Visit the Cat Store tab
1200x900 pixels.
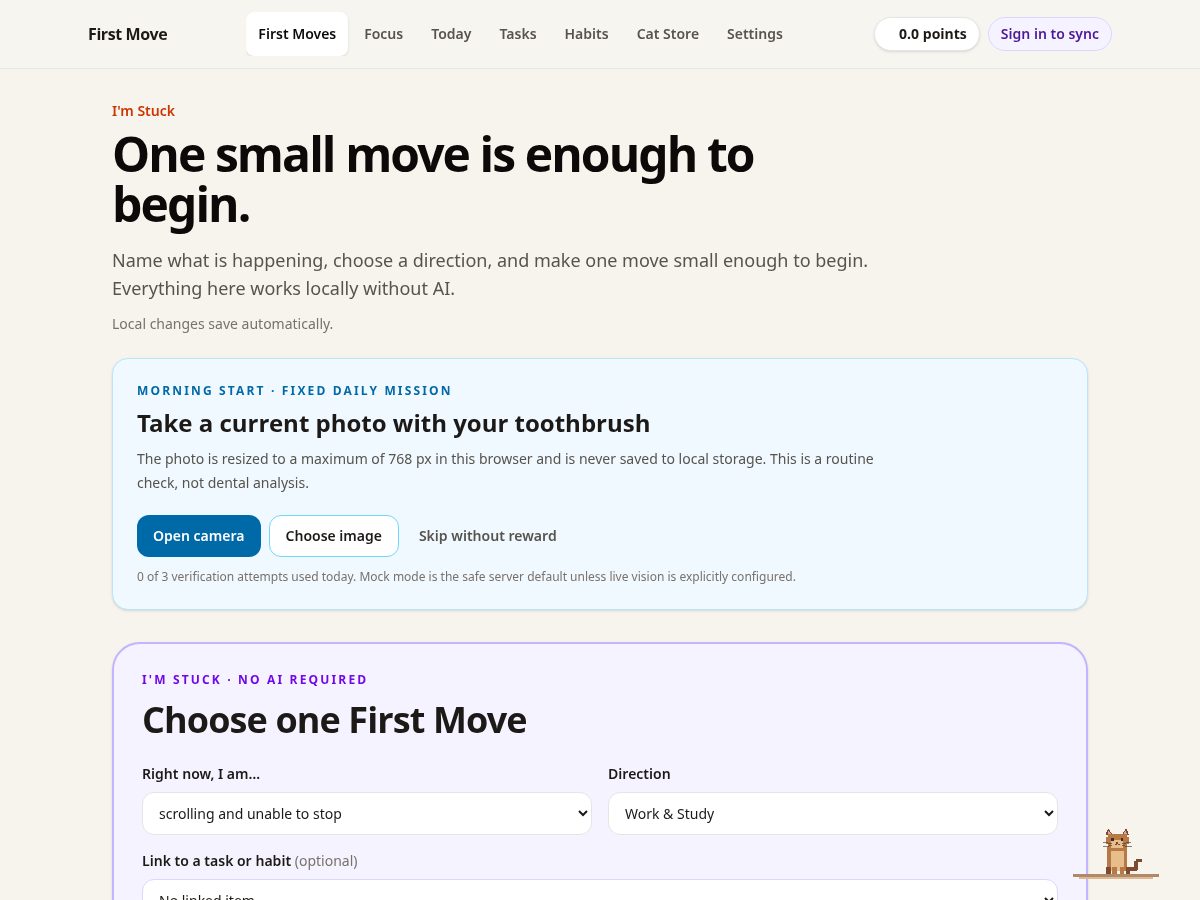(668, 34)
